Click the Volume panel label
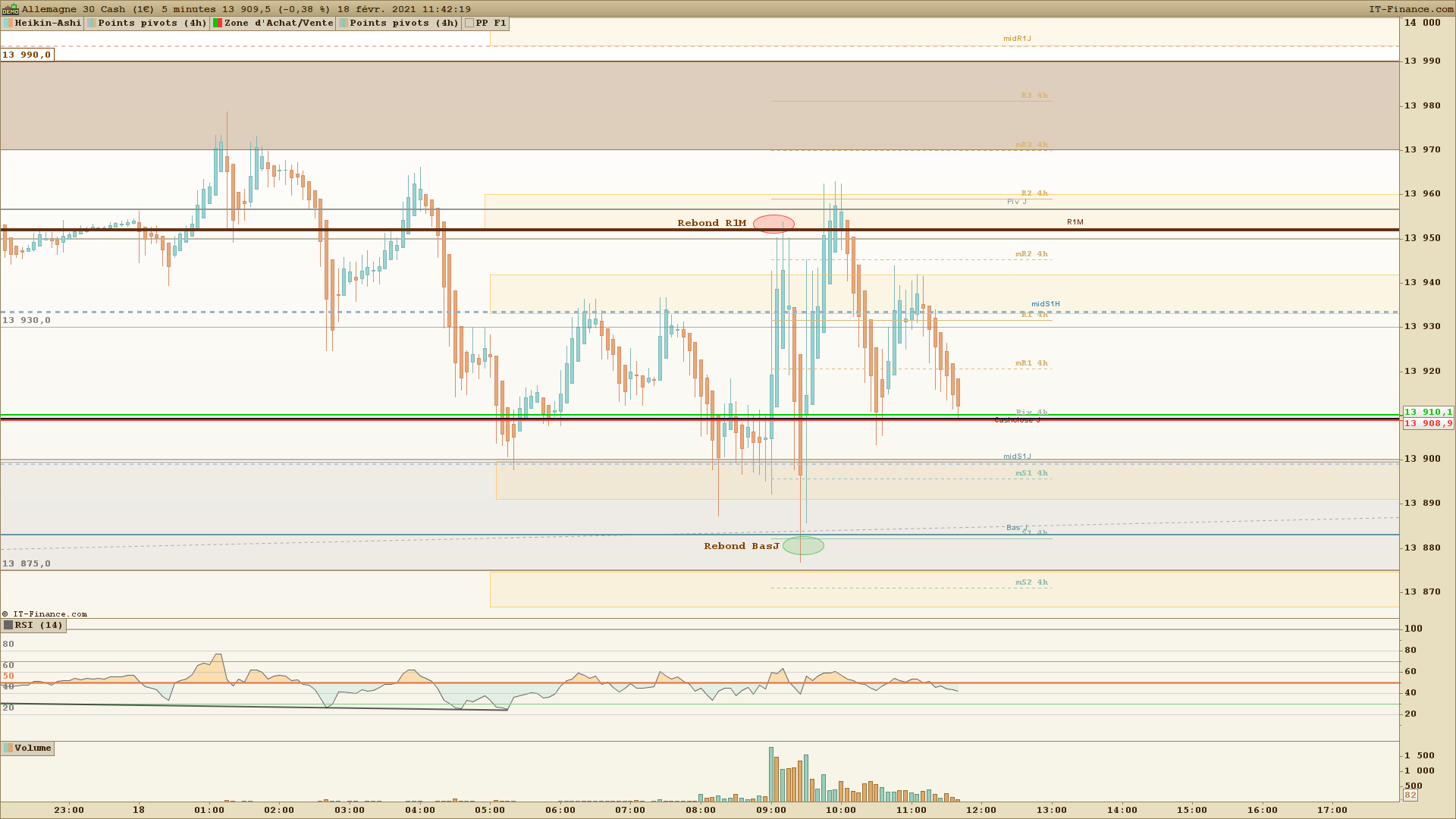This screenshot has height=819, width=1456. tap(33, 748)
